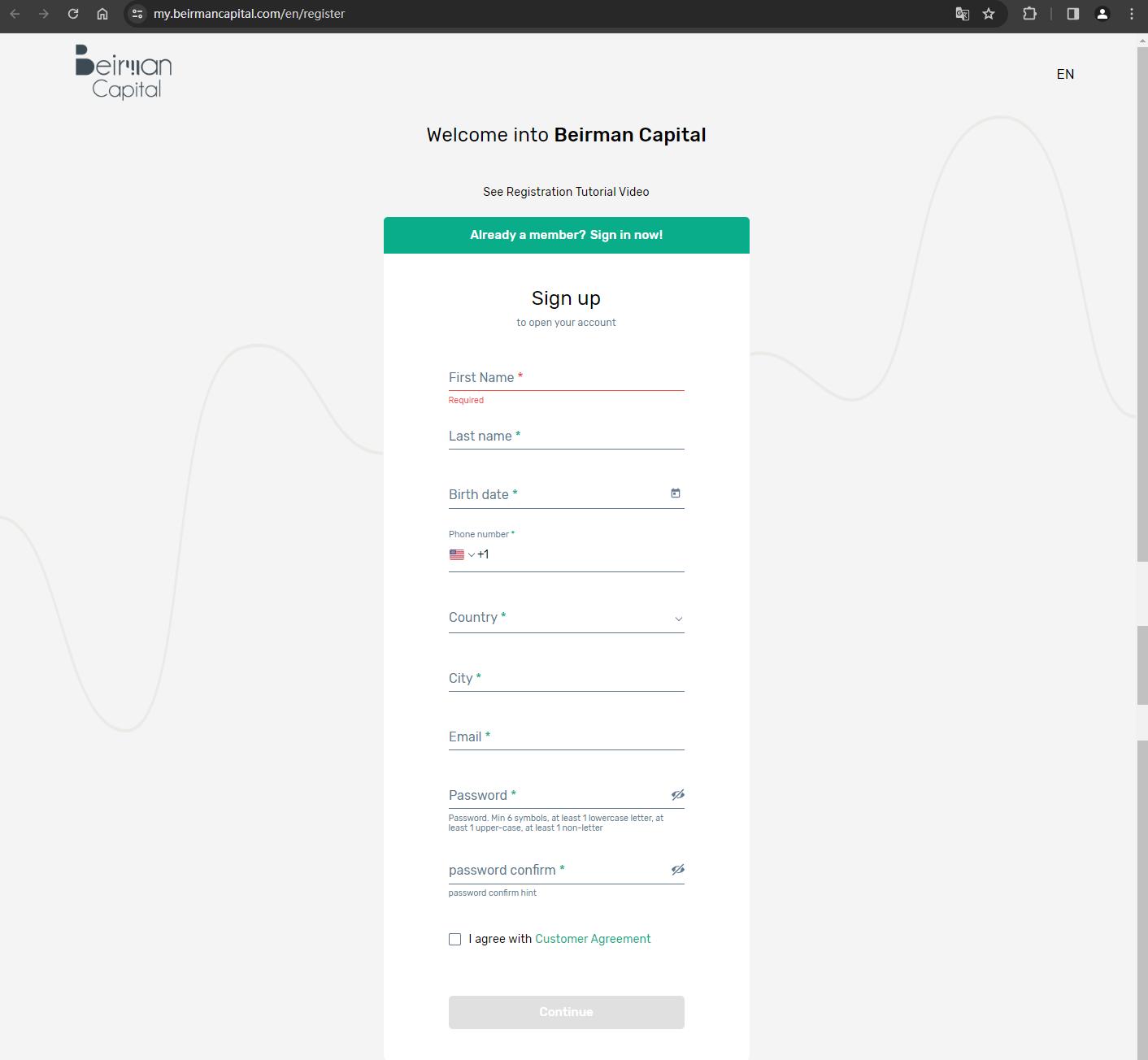Open the birth date calendar icon
This screenshot has height=1060, width=1148.
(x=676, y=493)
